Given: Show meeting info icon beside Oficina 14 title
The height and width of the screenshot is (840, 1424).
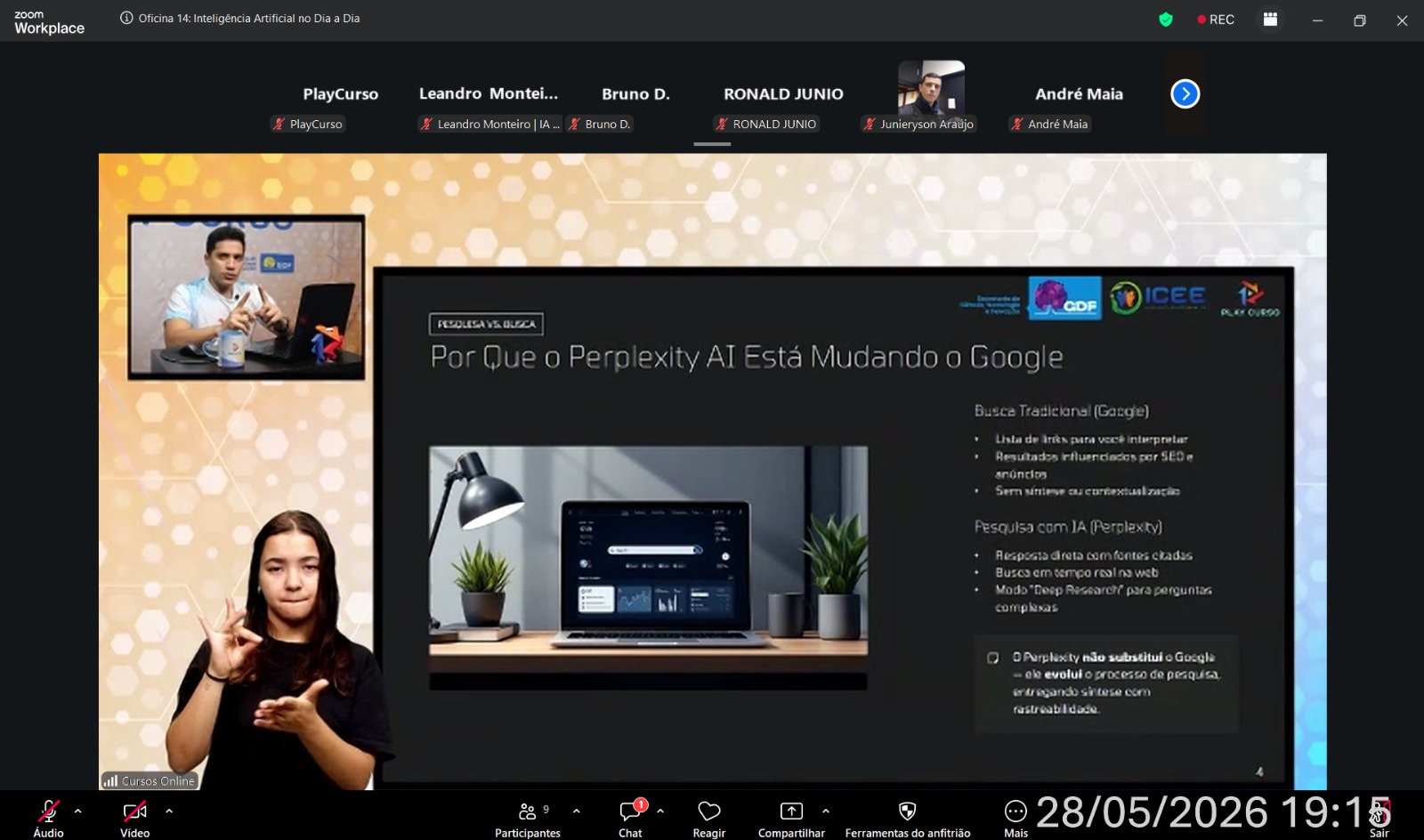Looking at the screenshot, I should point(126,18).
